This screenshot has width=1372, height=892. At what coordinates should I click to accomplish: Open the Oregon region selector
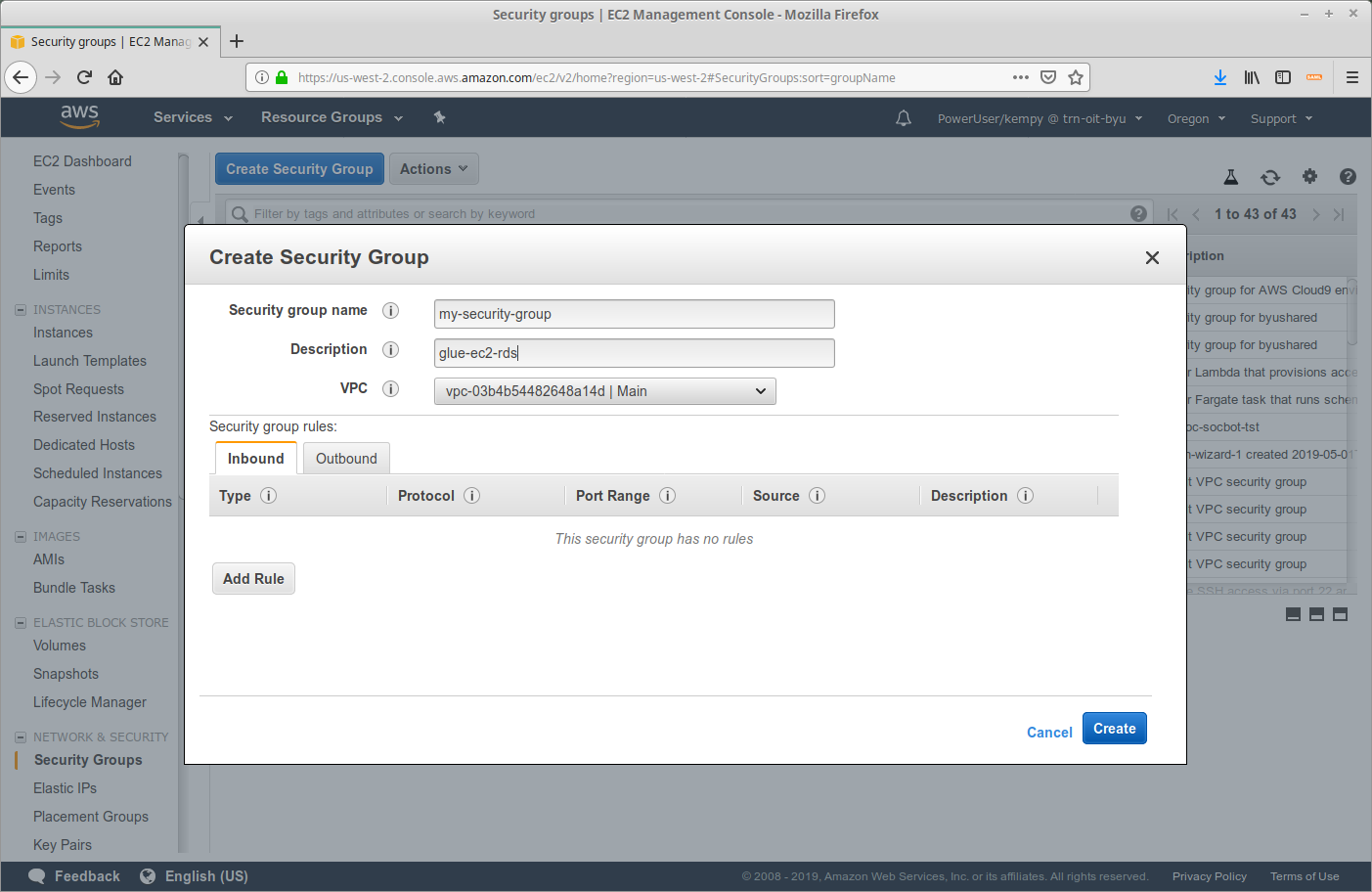pyautogui.click(x=1196, y=118)
